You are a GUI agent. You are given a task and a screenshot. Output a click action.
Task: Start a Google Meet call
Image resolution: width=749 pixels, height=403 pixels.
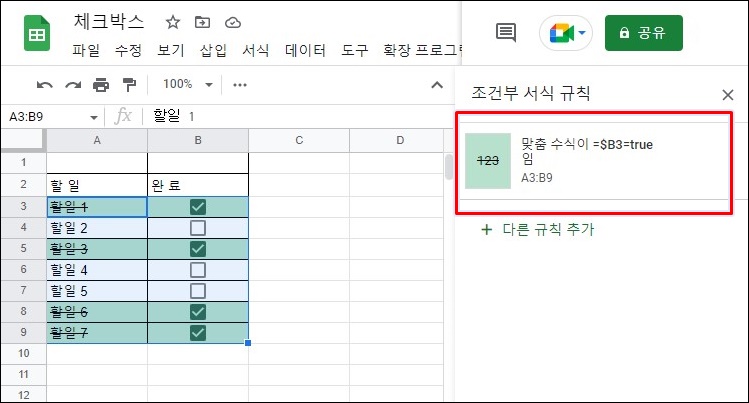point(566,33)
